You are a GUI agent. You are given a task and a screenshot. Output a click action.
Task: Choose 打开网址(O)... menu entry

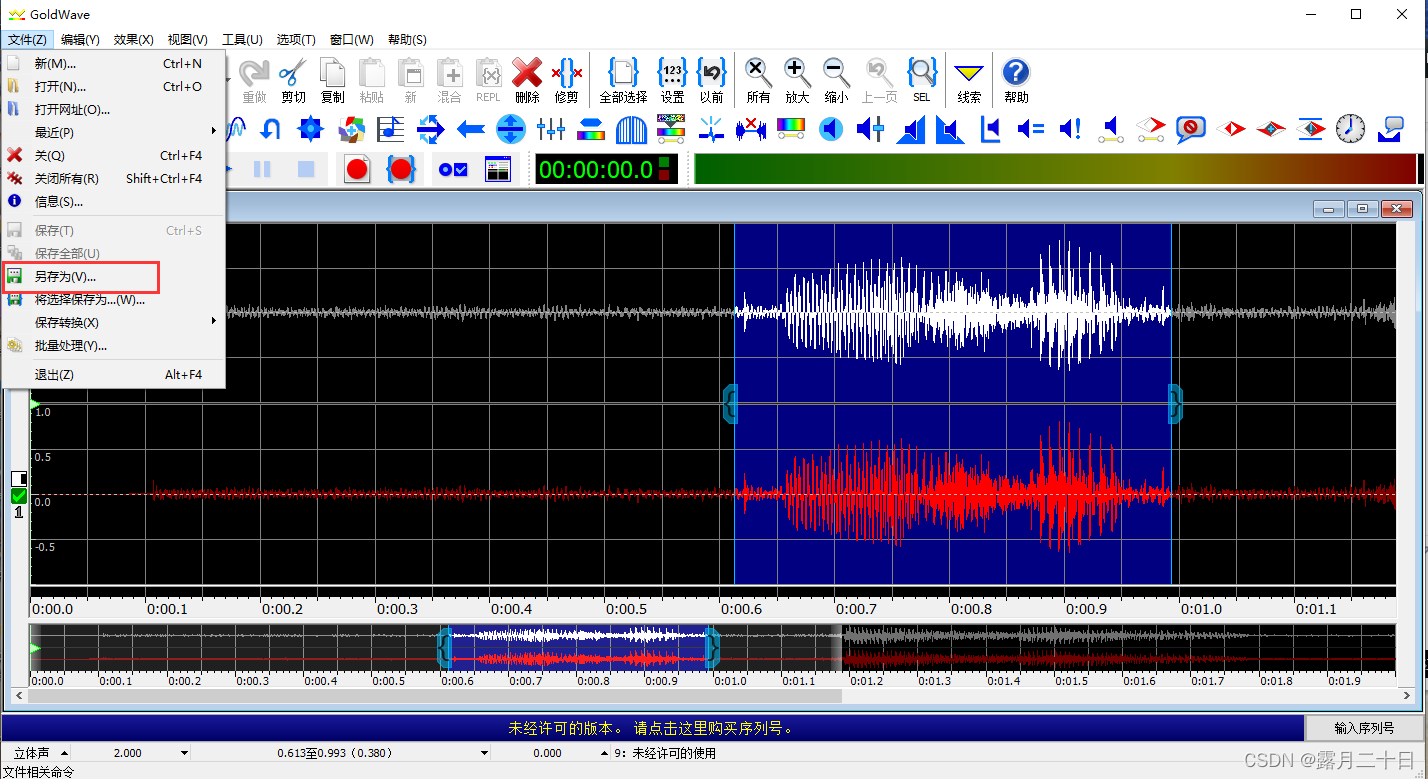tap(113, 109)
